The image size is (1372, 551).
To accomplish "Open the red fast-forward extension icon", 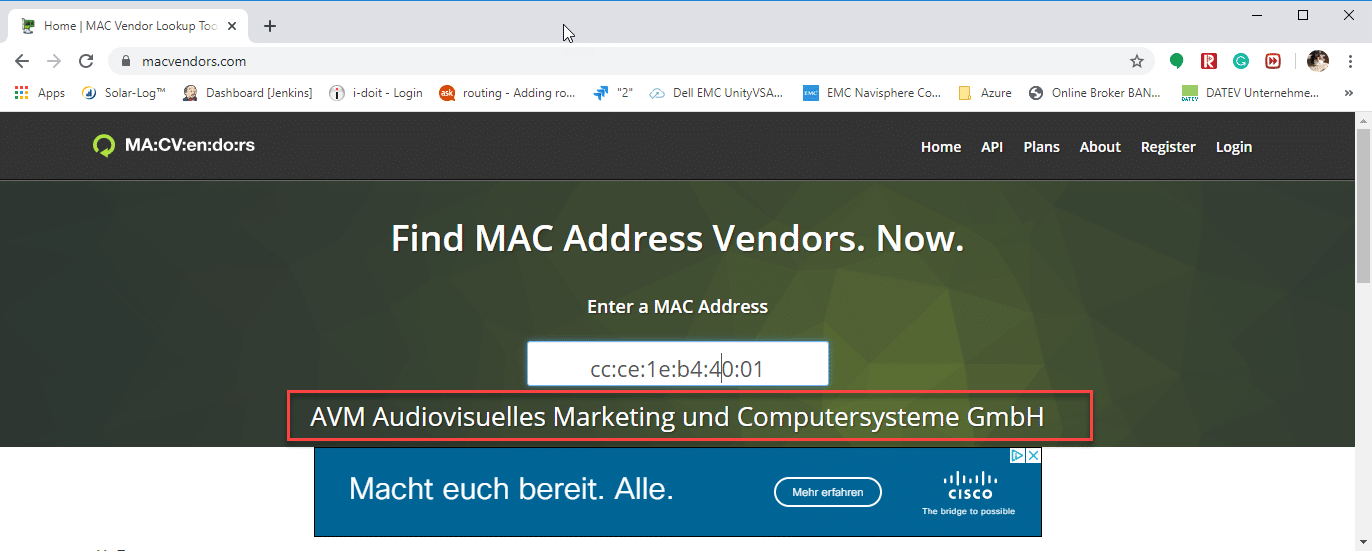I will (x=1273, y=61).
